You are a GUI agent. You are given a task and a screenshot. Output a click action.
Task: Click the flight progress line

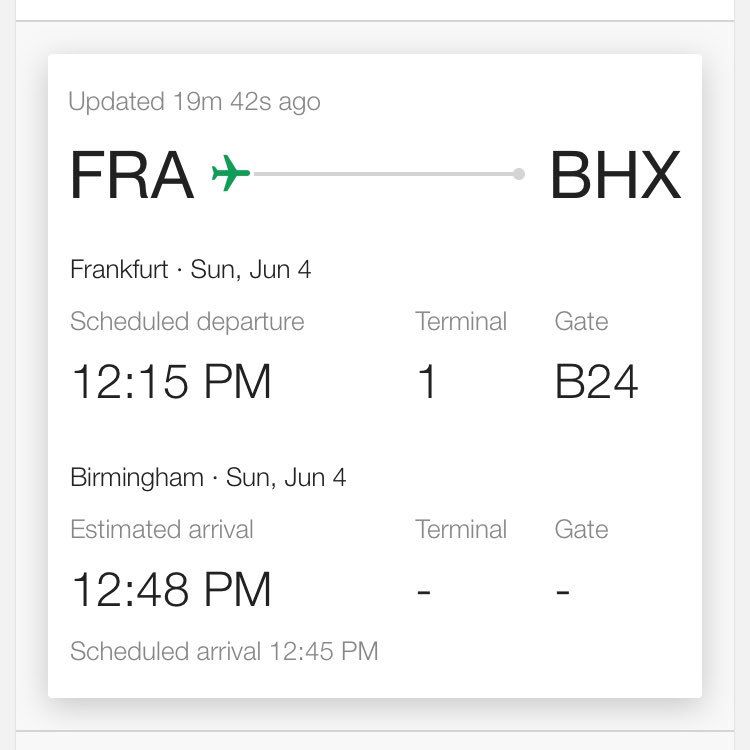coord(385,174)
